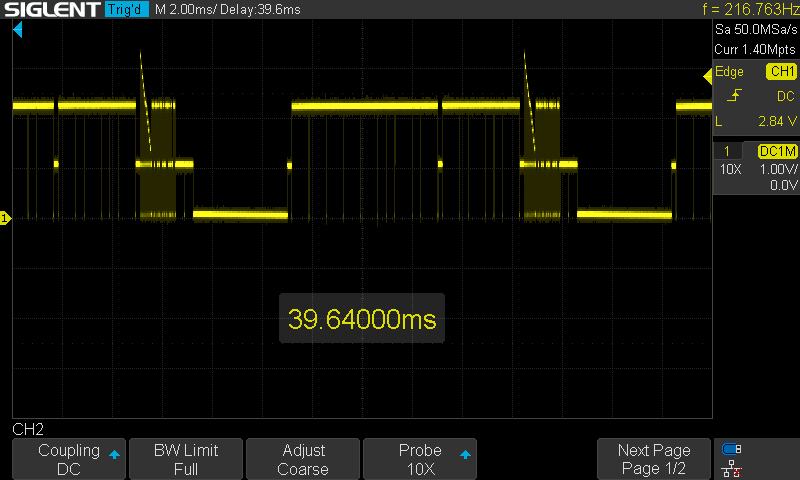Open the Coupling DC softkey menu
The image size is (800, 480).
(x=69, y=459)
